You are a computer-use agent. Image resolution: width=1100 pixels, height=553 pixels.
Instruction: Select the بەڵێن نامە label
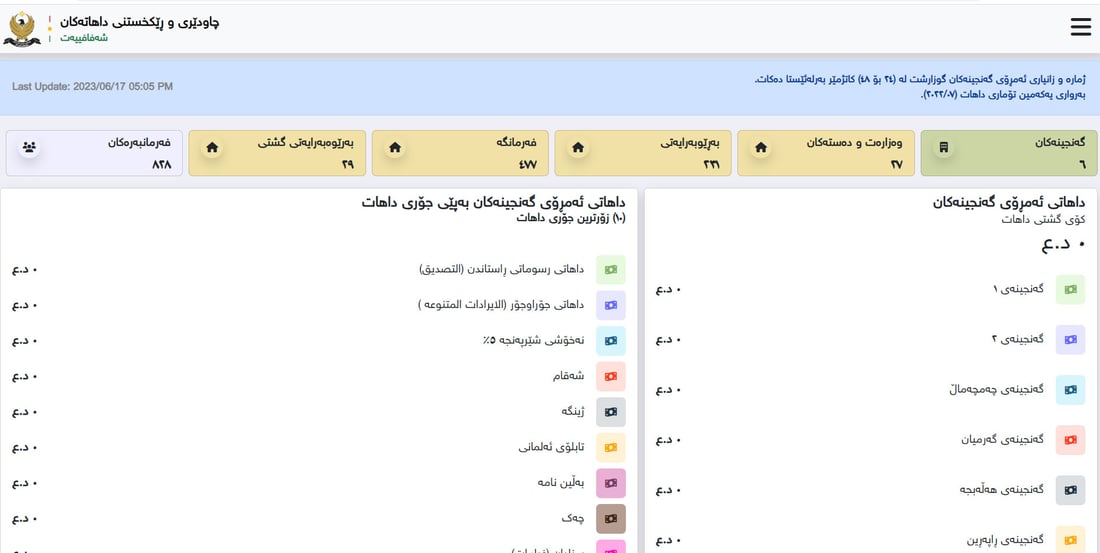click(561, 483)
